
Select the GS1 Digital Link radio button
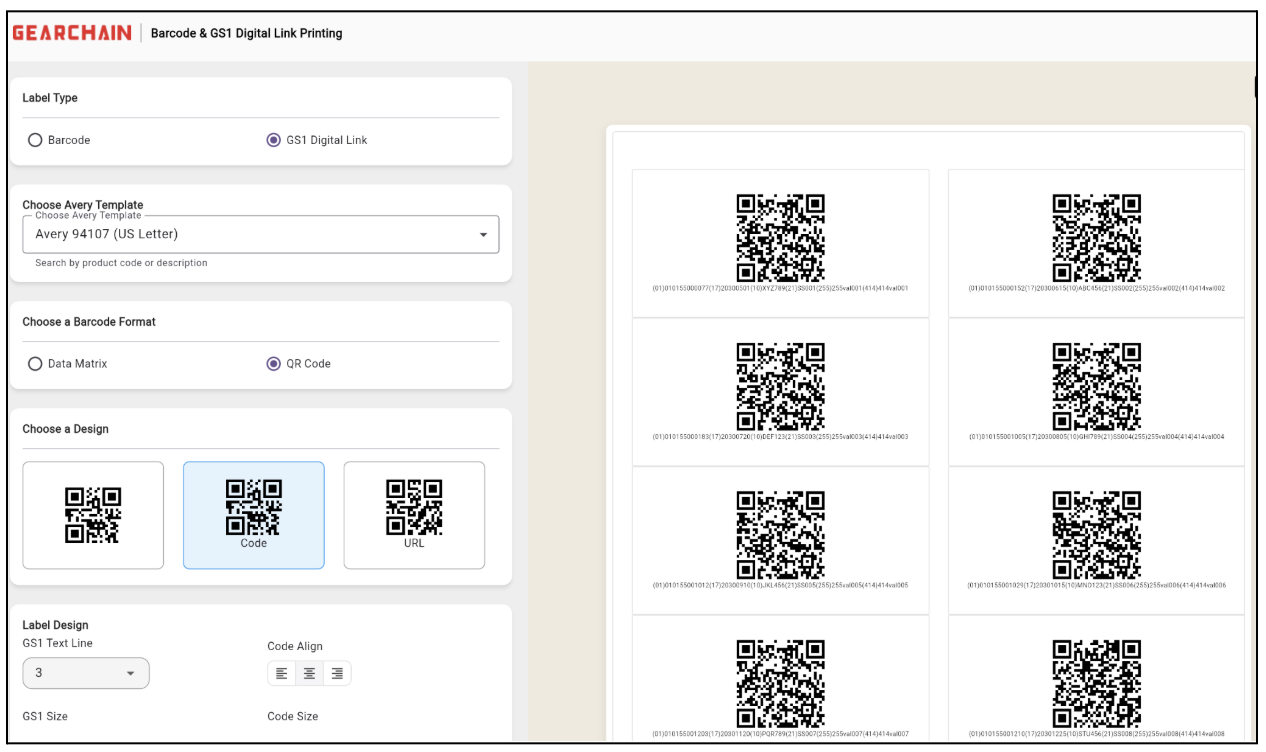click(274, 140)
